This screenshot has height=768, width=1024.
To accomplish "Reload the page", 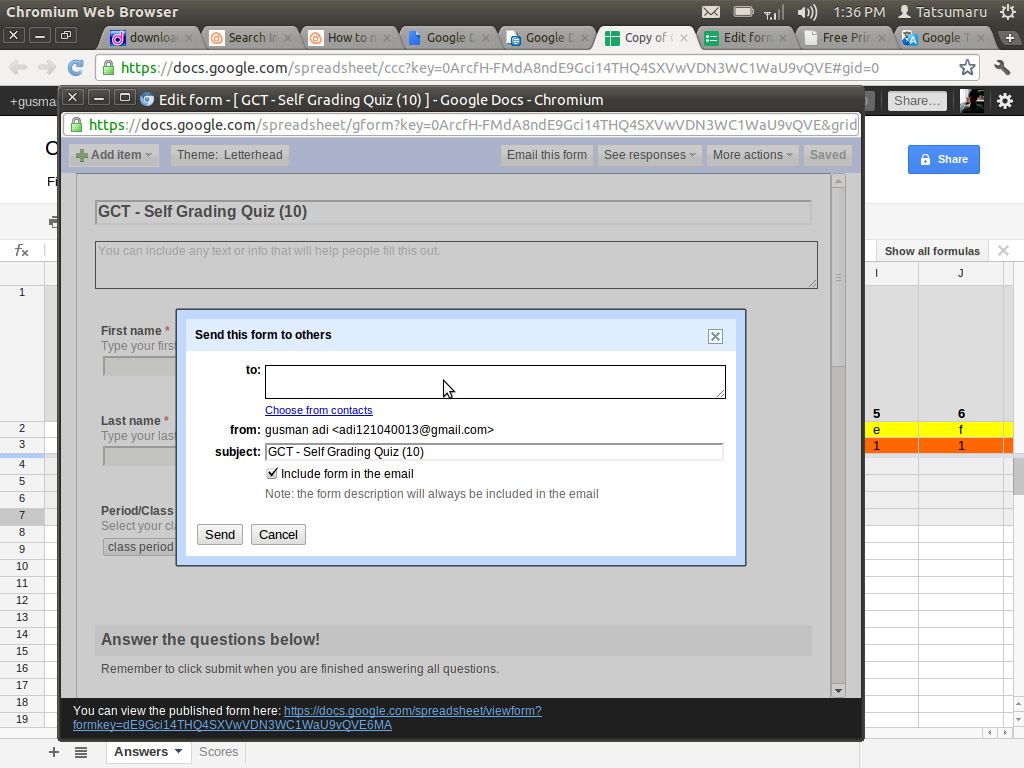I will 76,67.
